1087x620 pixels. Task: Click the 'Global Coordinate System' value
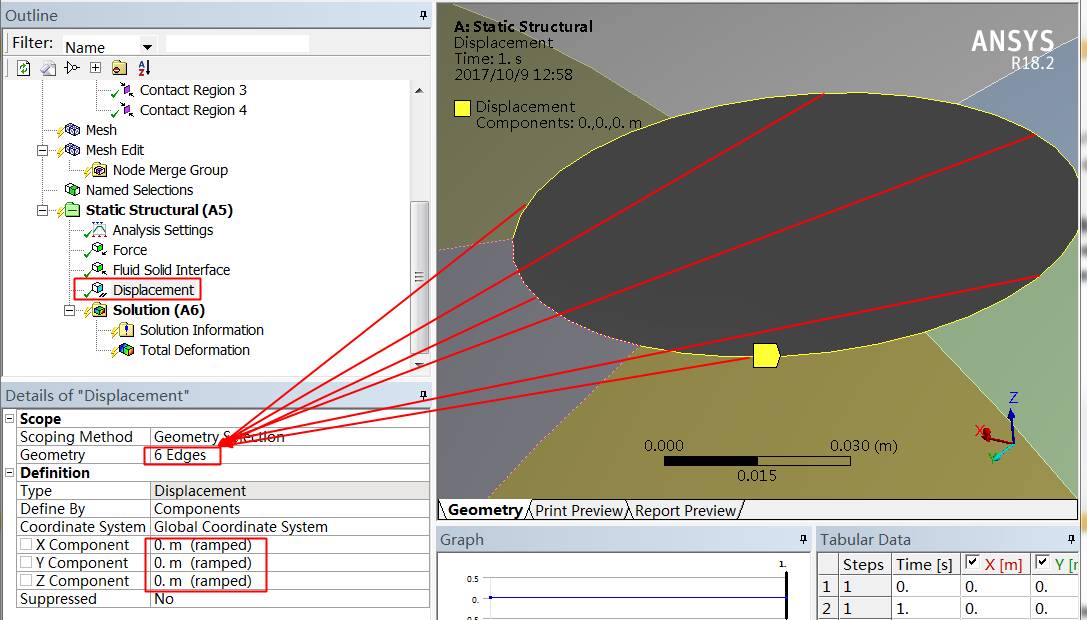click(241, 526)
